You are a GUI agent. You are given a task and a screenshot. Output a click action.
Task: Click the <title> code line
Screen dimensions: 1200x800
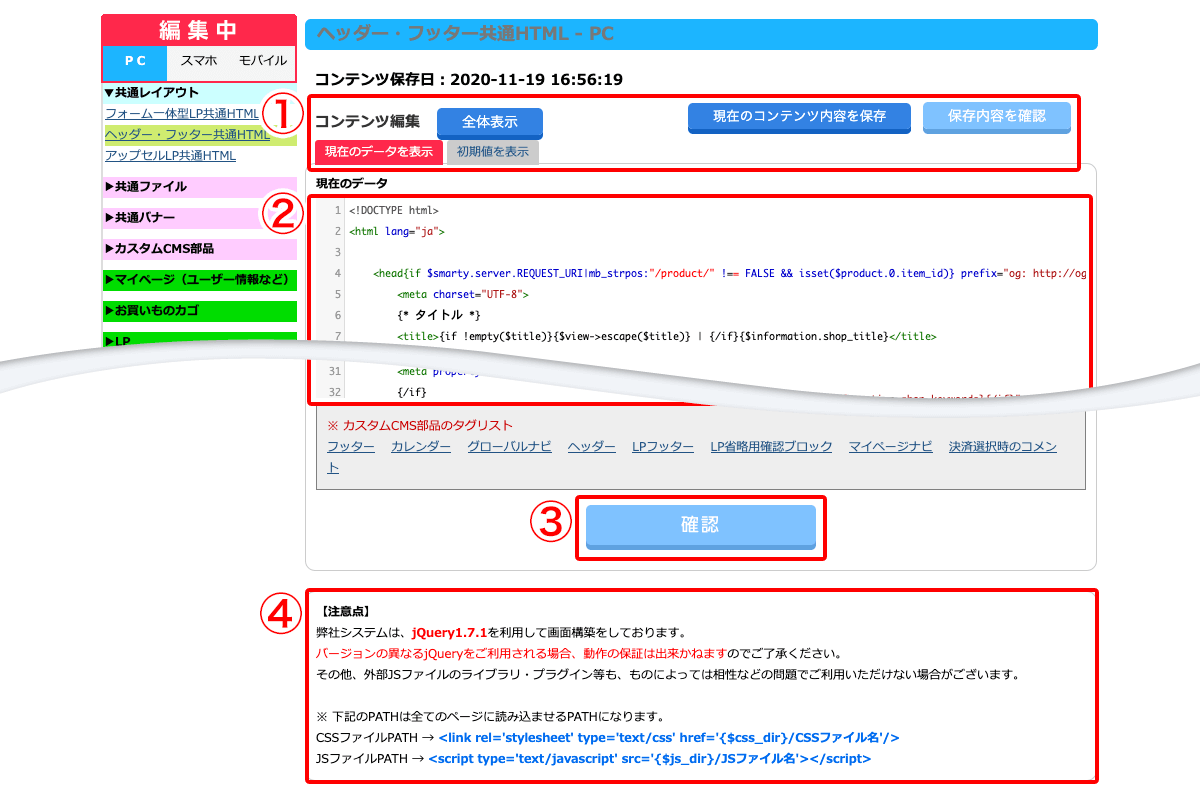[x=667, y=337]
